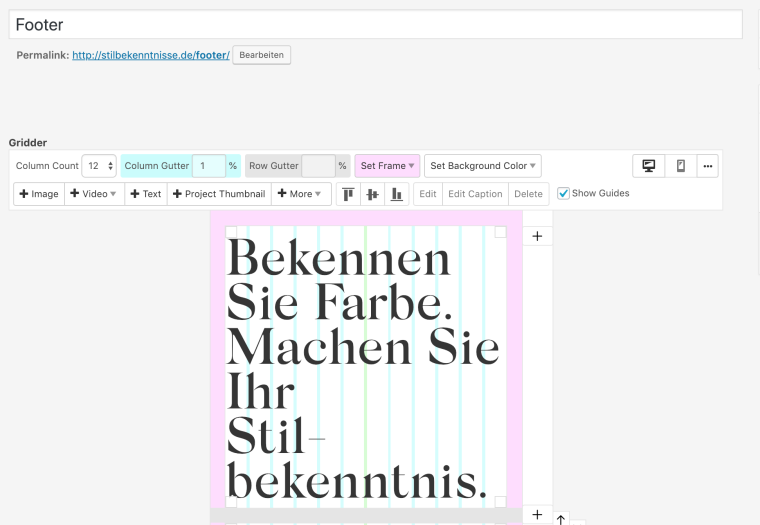The width and height of the screenshot is (760, 525).
Task: Align selected item to bottom
Action: coord(396,194)
